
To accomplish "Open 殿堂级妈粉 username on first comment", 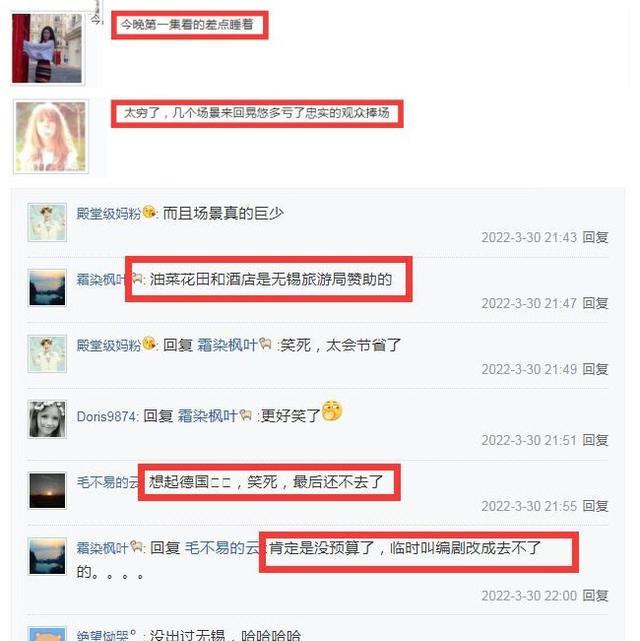I will click(x=109, y=213).
